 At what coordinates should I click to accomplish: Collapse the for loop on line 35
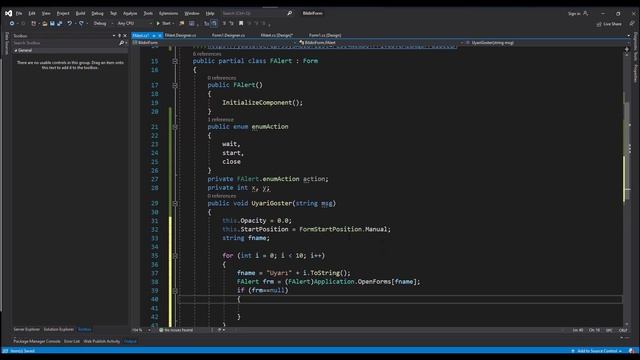coord(175,256)
